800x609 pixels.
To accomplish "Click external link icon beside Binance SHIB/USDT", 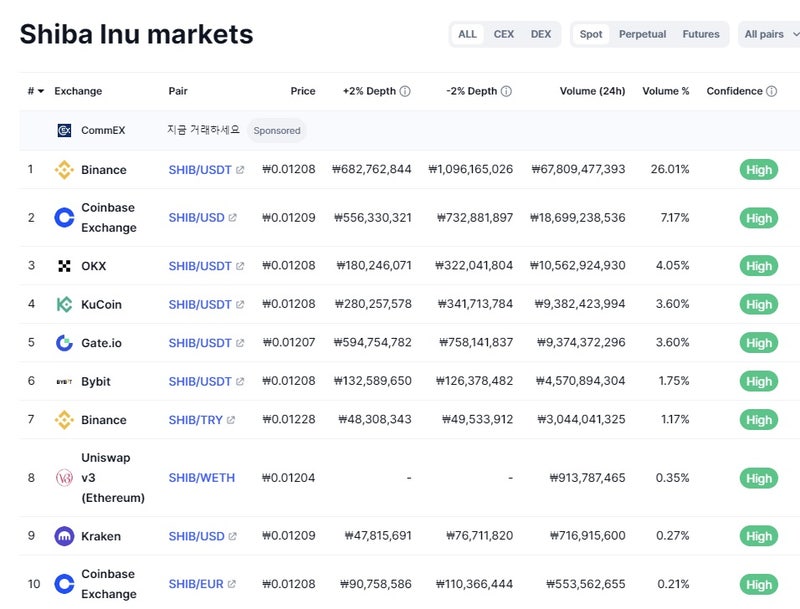I will 240,170.
